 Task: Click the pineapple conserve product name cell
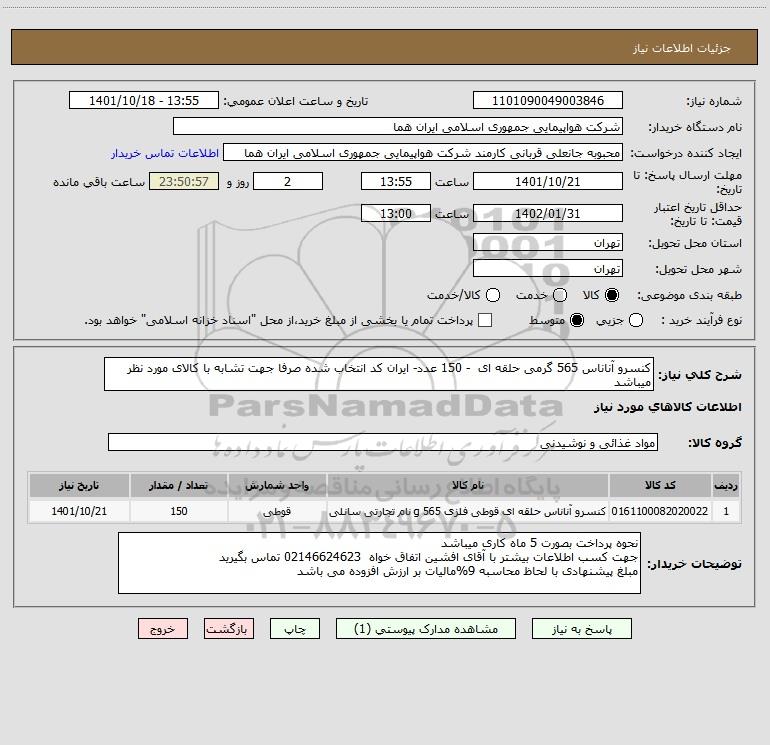(x=468, y=511)
